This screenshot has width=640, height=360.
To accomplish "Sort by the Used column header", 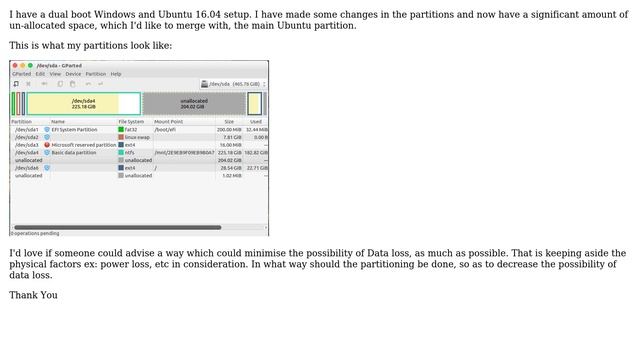I will click(x=256, y=122).
